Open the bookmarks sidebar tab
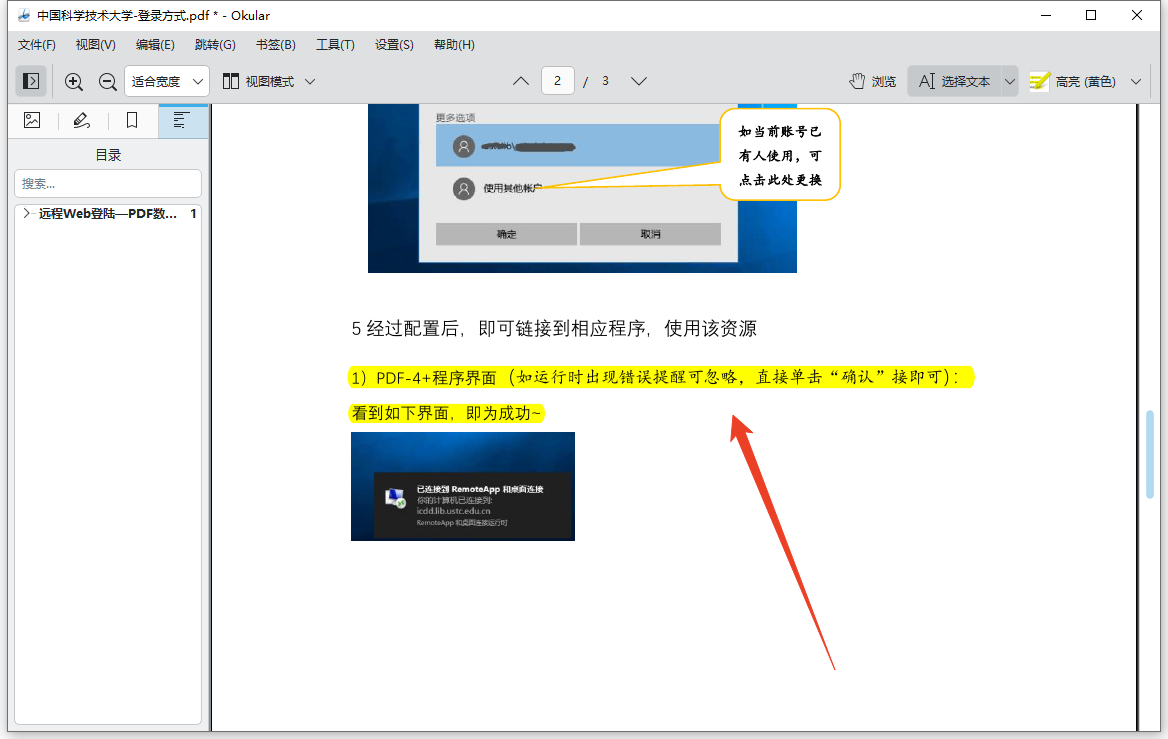1168x739 pixels. tap(132, 121)
